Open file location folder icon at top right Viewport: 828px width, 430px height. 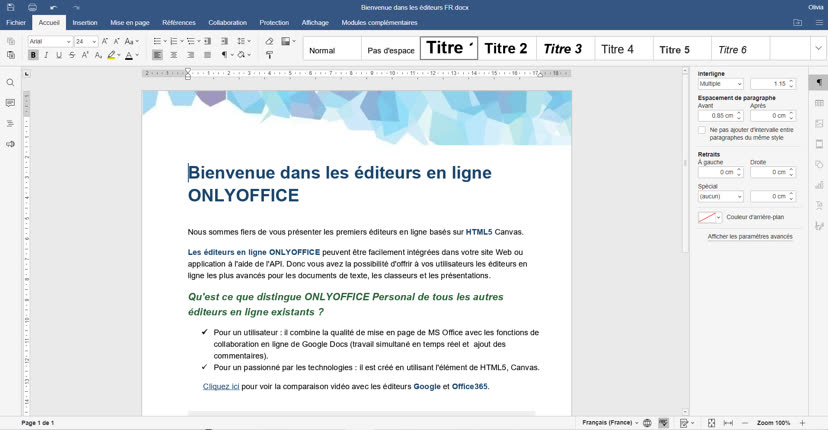click(797, 23)
